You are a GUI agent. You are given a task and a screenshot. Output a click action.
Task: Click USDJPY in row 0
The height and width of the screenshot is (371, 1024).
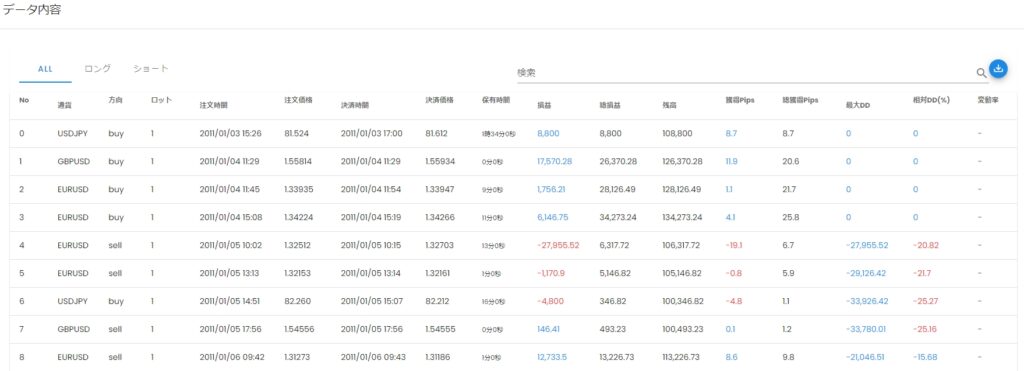pos(72,133)
